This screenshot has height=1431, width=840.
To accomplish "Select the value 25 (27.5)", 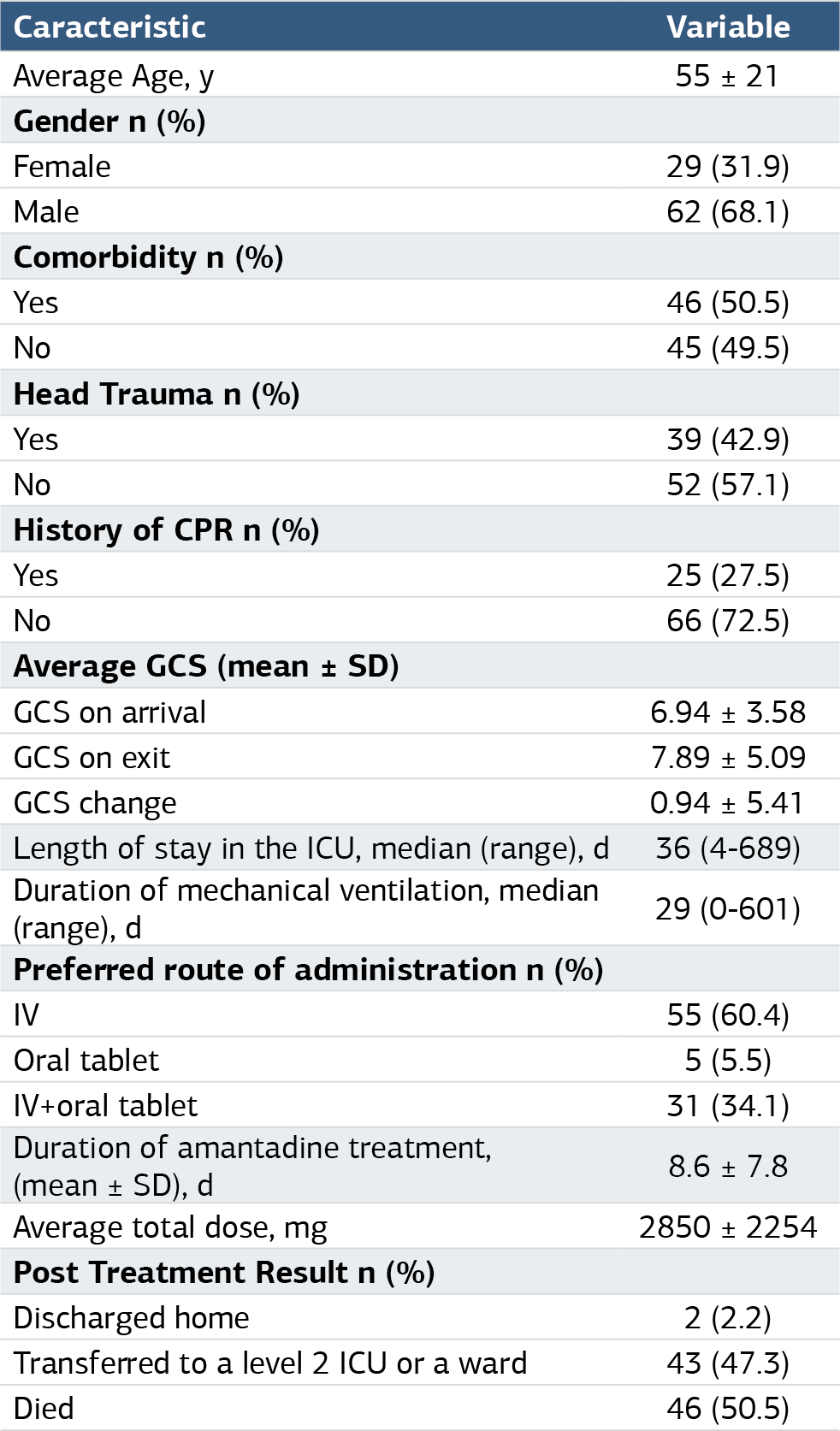I will [x=728, y=576].
